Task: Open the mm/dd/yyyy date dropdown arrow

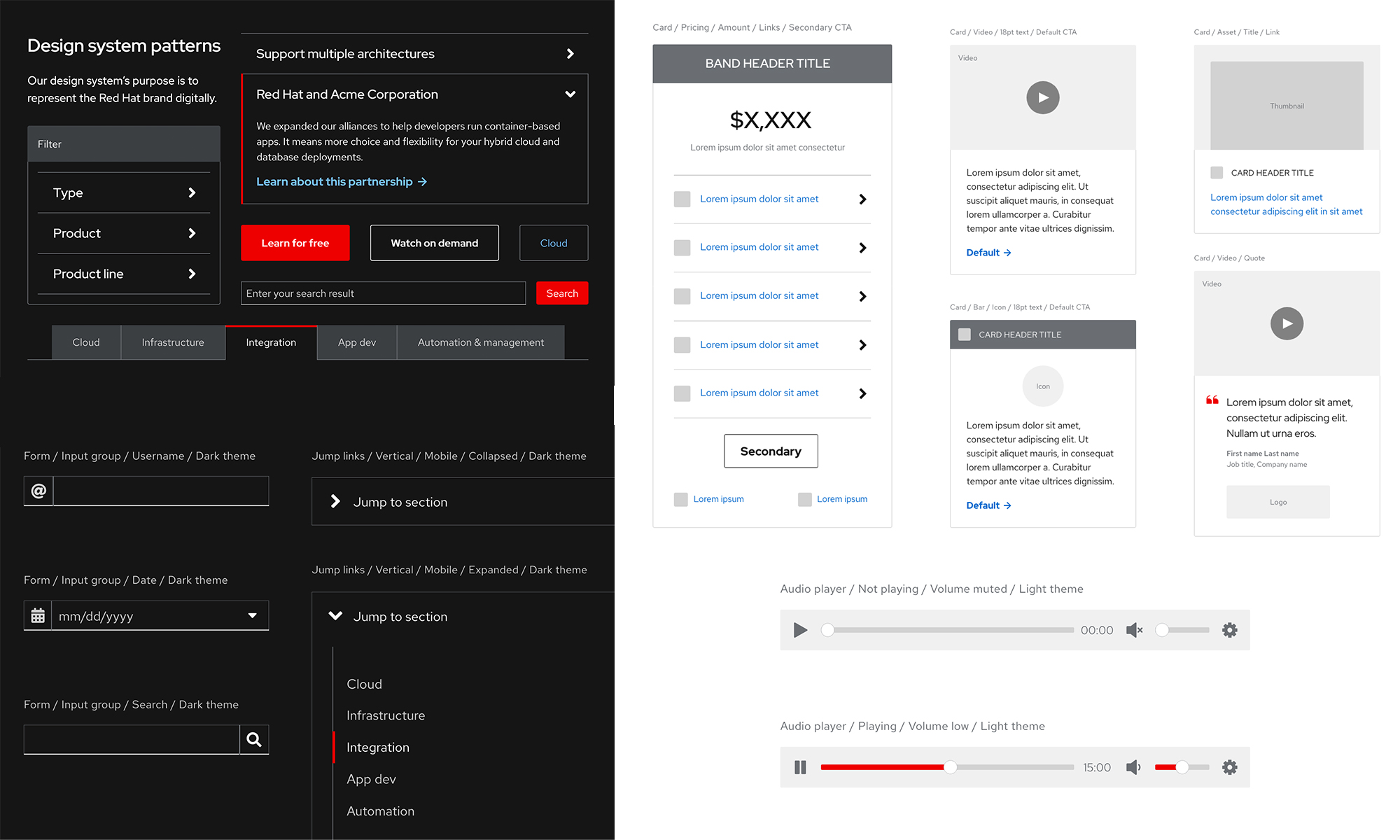Action: point(252,616)
